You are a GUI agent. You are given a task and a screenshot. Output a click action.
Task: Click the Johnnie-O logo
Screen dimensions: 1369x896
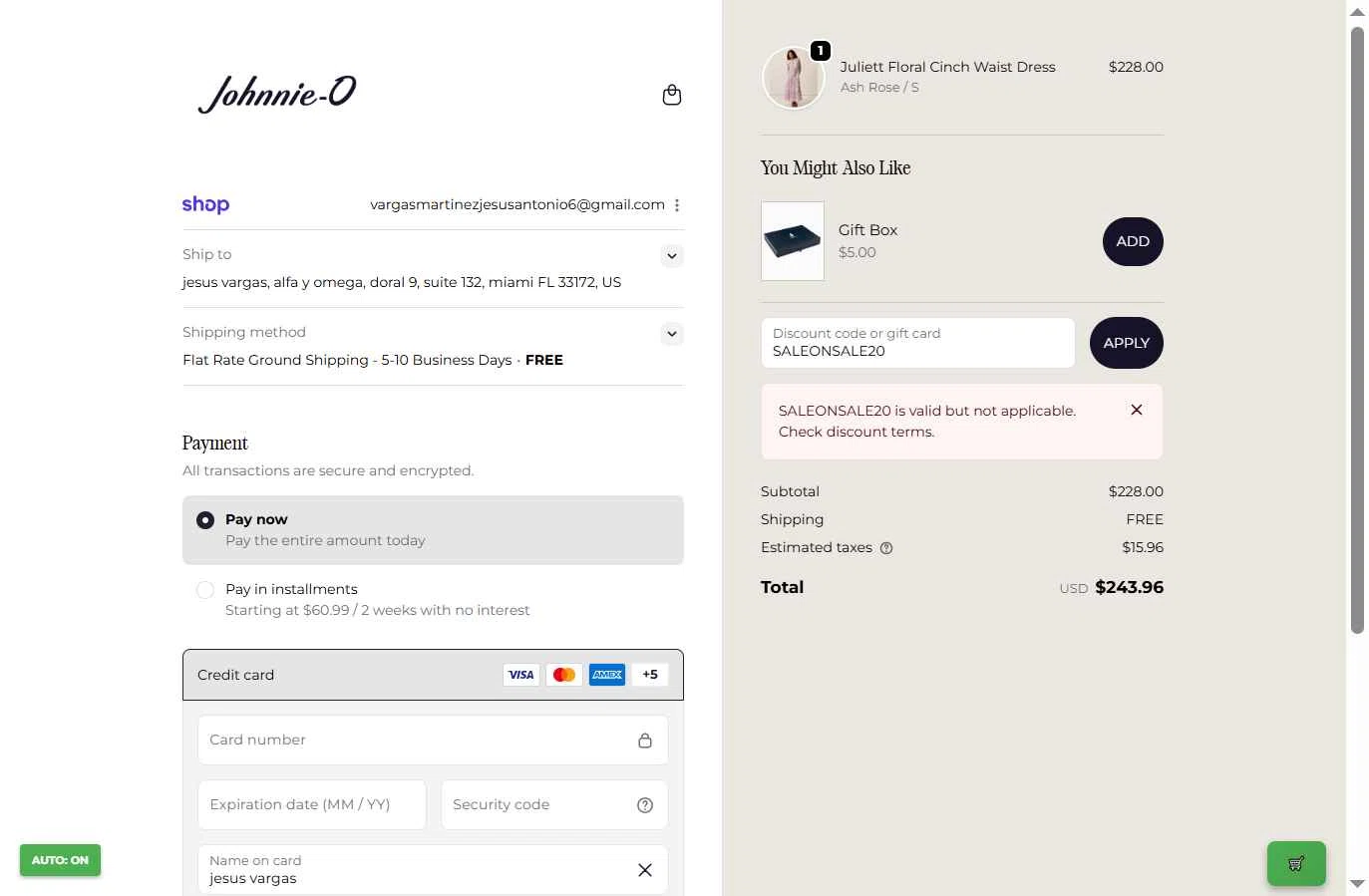[x=277, y=94]
